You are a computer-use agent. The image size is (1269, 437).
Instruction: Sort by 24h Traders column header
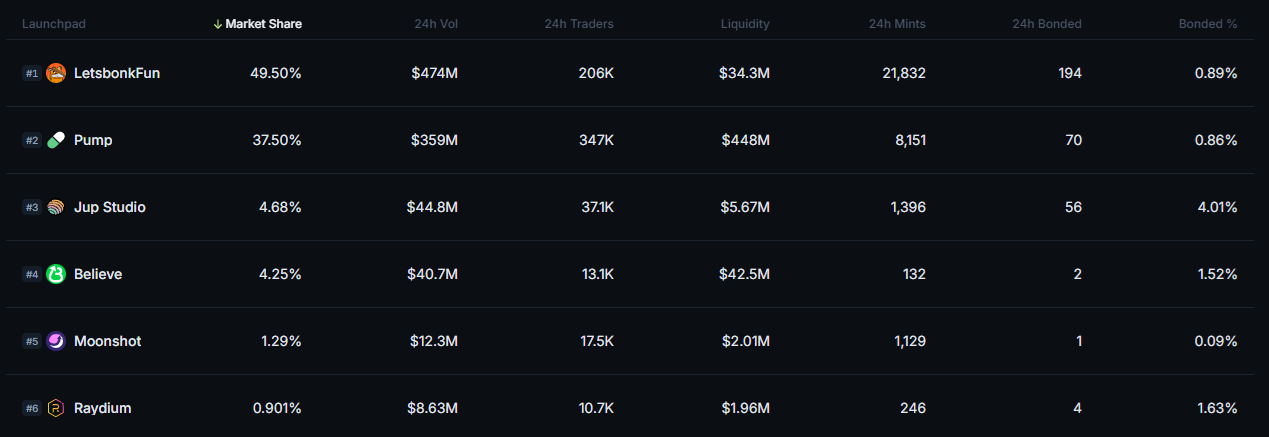[x=579, y=24]
